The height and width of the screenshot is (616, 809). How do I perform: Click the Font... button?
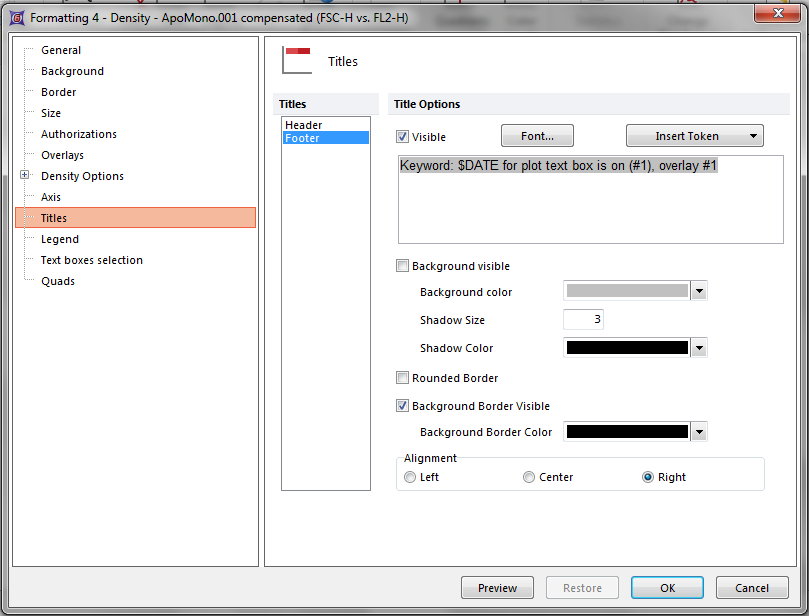[537, 136]
